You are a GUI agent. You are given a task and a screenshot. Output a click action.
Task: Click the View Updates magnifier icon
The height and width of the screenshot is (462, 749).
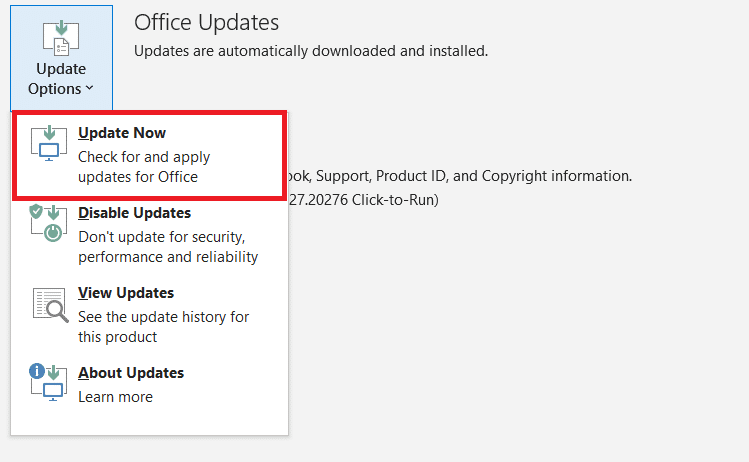point(48,304)
